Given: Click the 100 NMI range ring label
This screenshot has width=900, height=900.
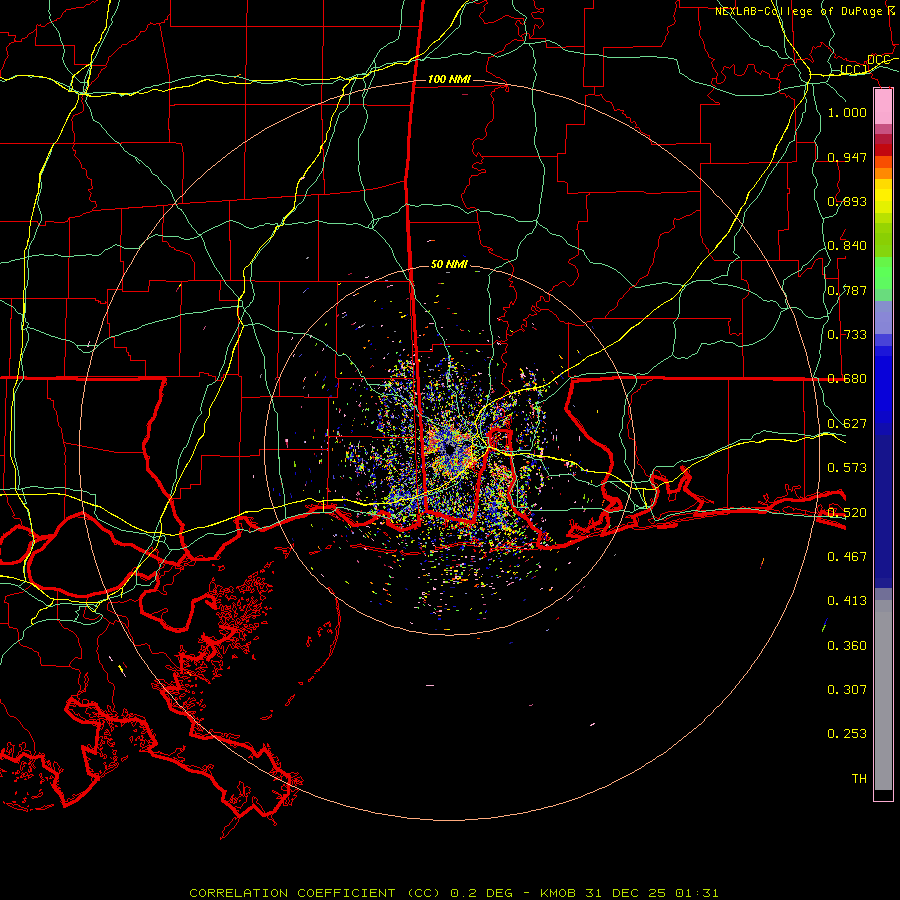Looking at the screenshot, I should pos(449,79).
